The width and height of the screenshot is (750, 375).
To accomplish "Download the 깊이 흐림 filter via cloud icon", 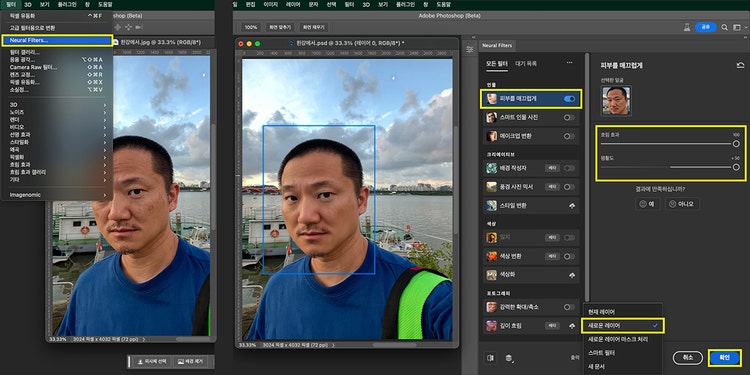I will point(572,325).
